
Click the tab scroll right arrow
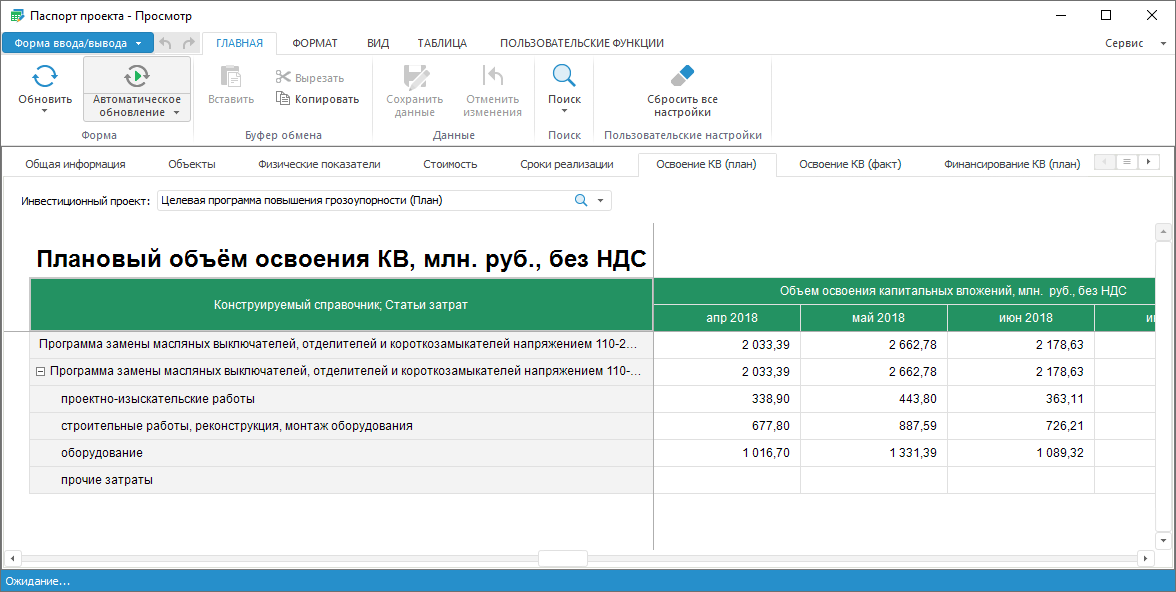(x=1148, y=161)
